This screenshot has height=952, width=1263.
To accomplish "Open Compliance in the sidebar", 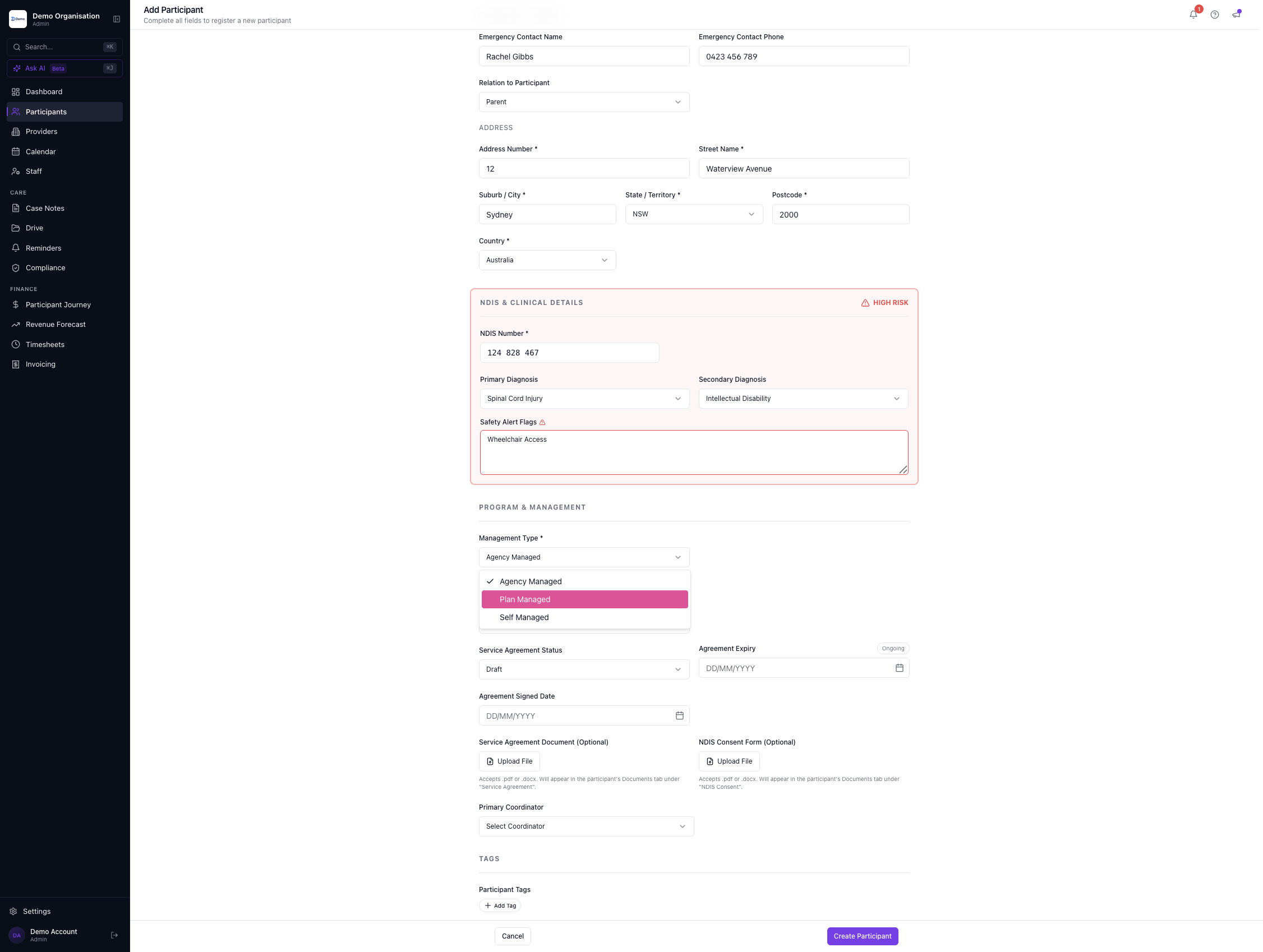I will (64, 267).
